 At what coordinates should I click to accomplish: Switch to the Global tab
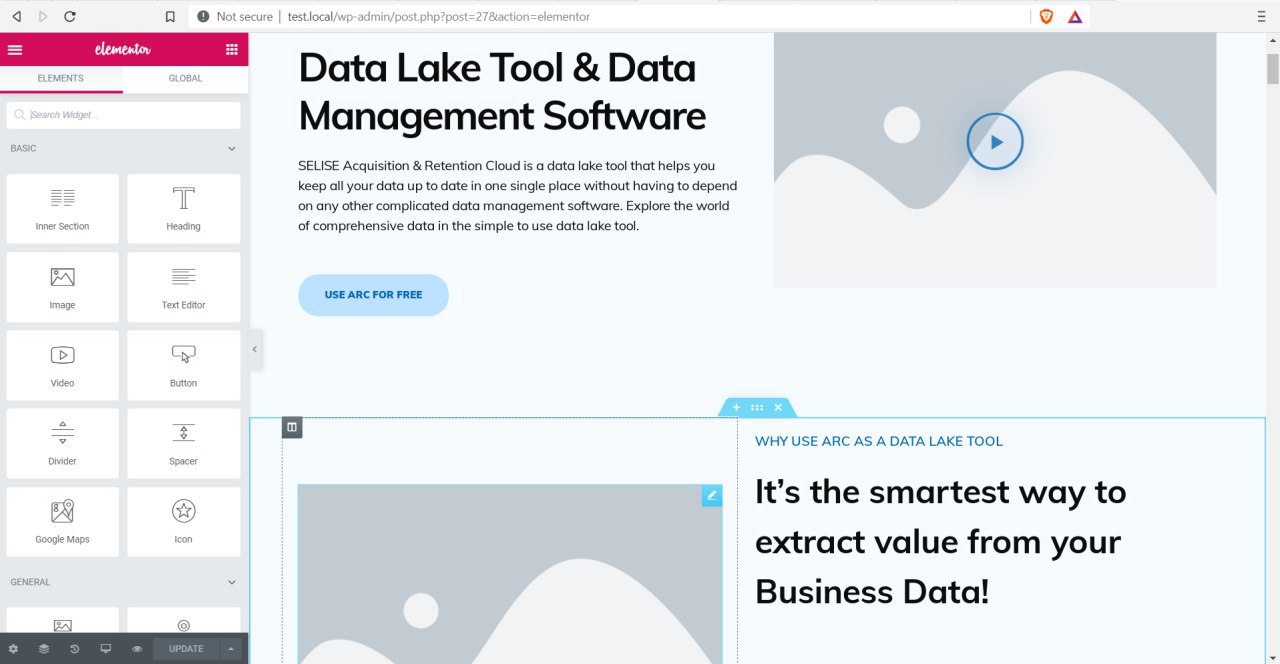(185, 79)
